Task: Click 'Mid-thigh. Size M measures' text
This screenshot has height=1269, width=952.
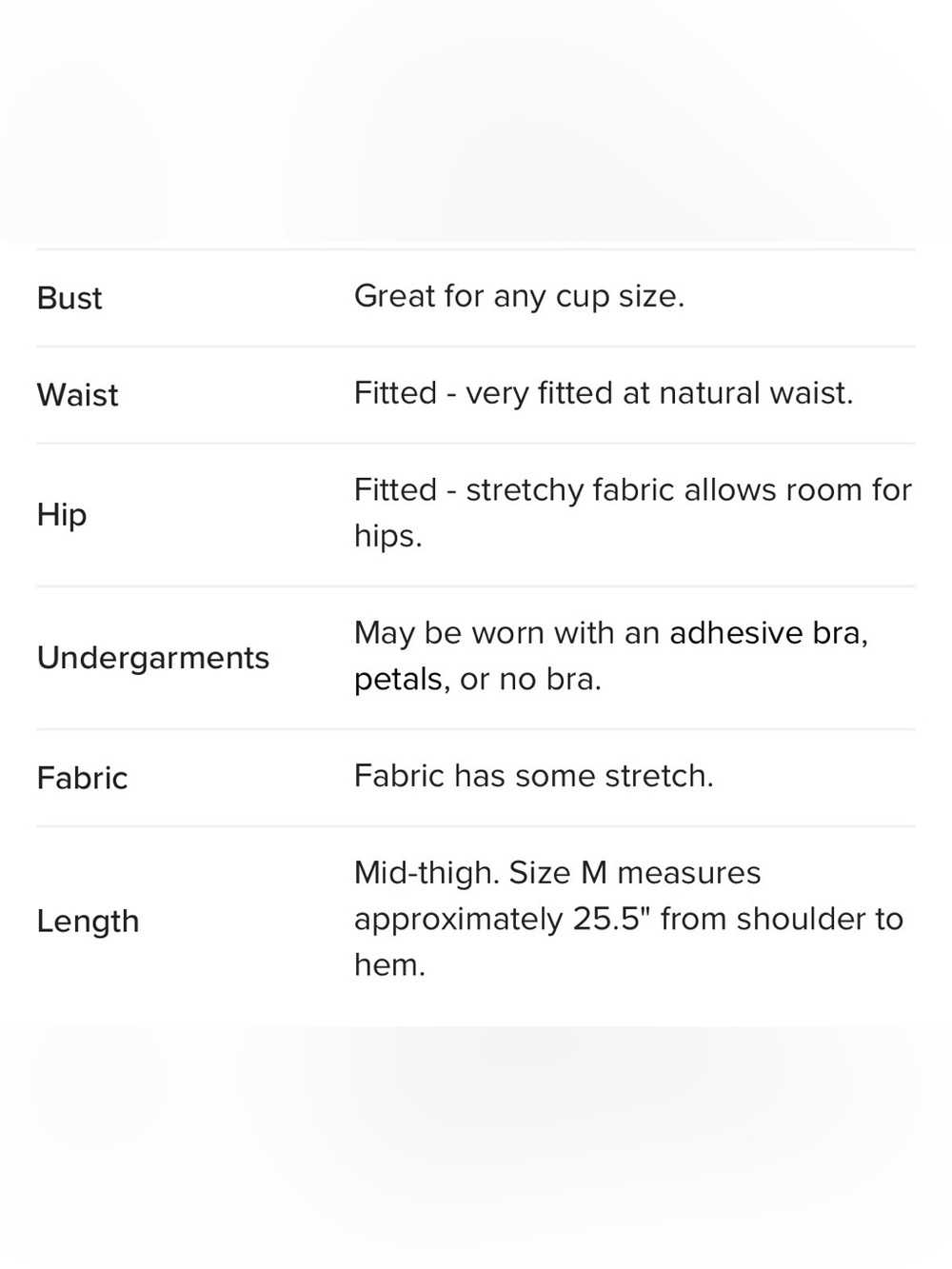Action: (x=557, y=873)
